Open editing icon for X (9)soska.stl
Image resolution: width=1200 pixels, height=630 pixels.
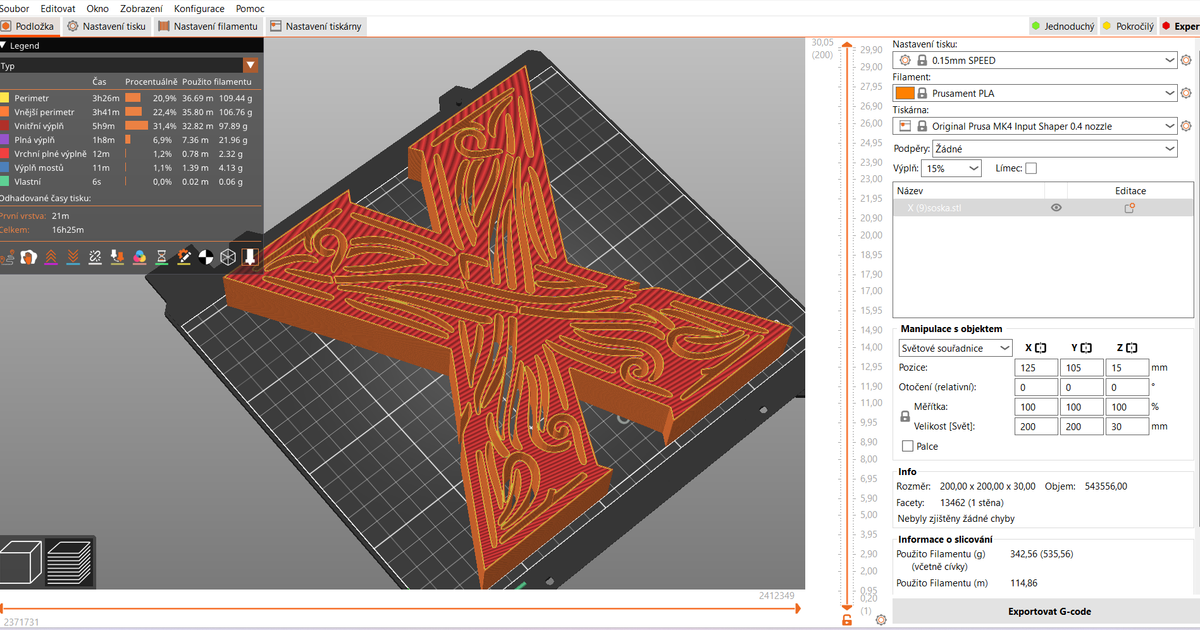click(x=1130, y=208)
